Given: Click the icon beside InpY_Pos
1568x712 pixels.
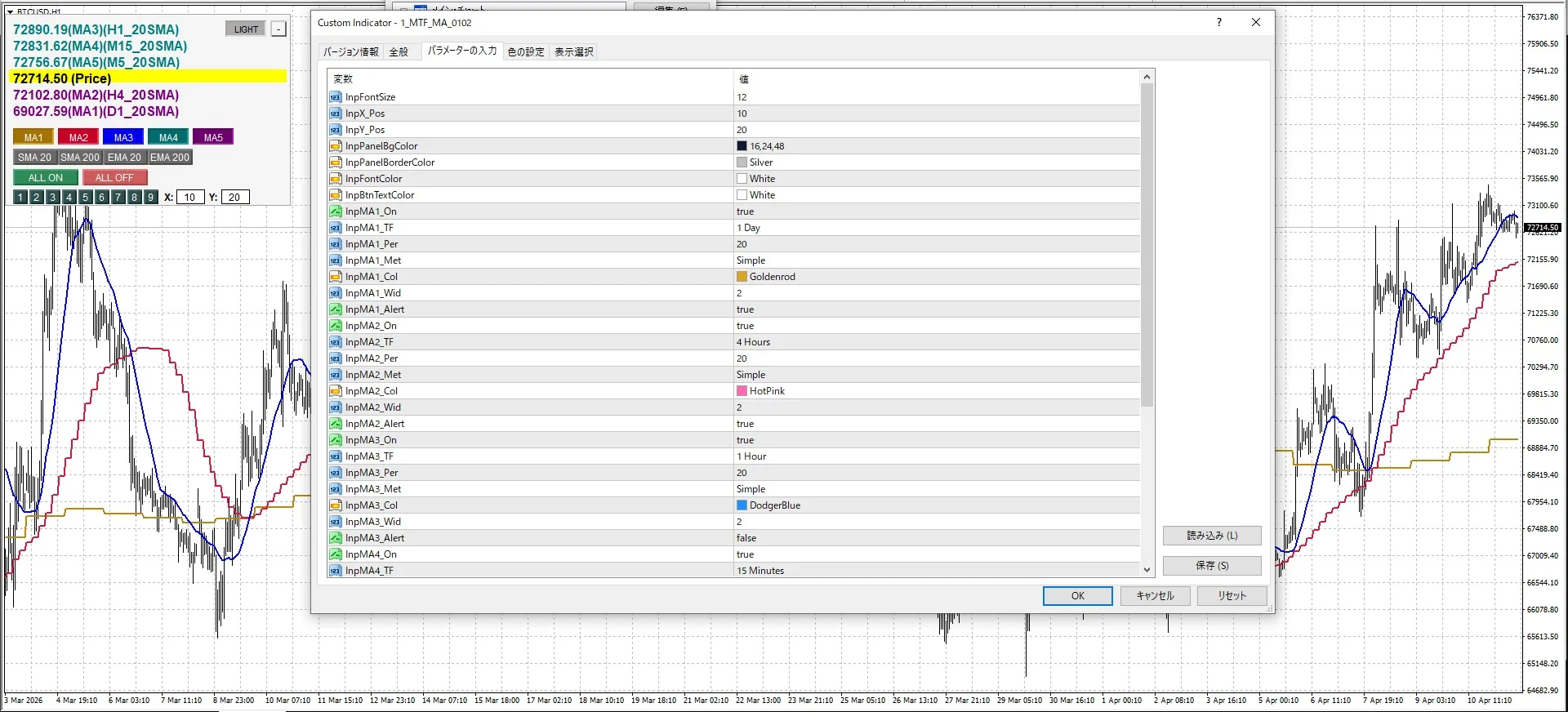Looking at the screenshot, I should click(335, 130).
